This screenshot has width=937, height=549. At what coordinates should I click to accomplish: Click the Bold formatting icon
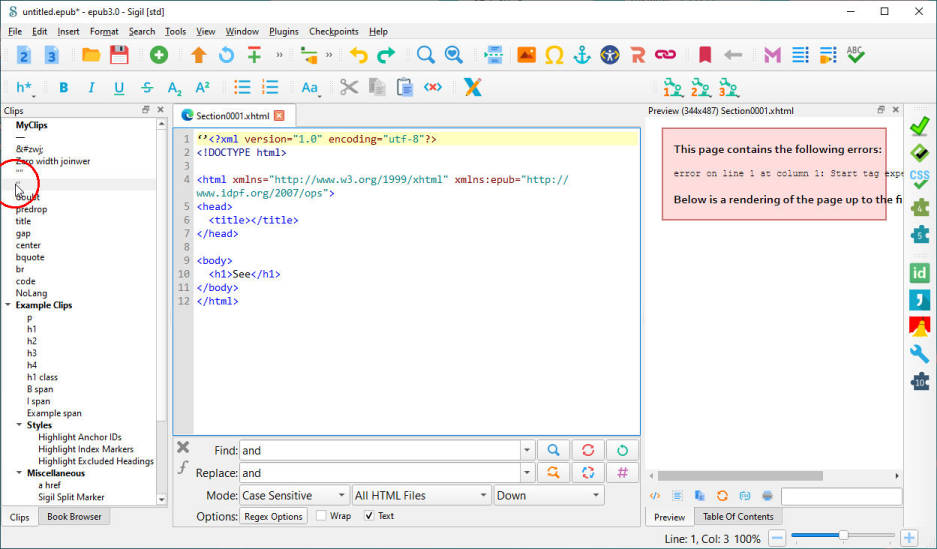tap(64, 88)
